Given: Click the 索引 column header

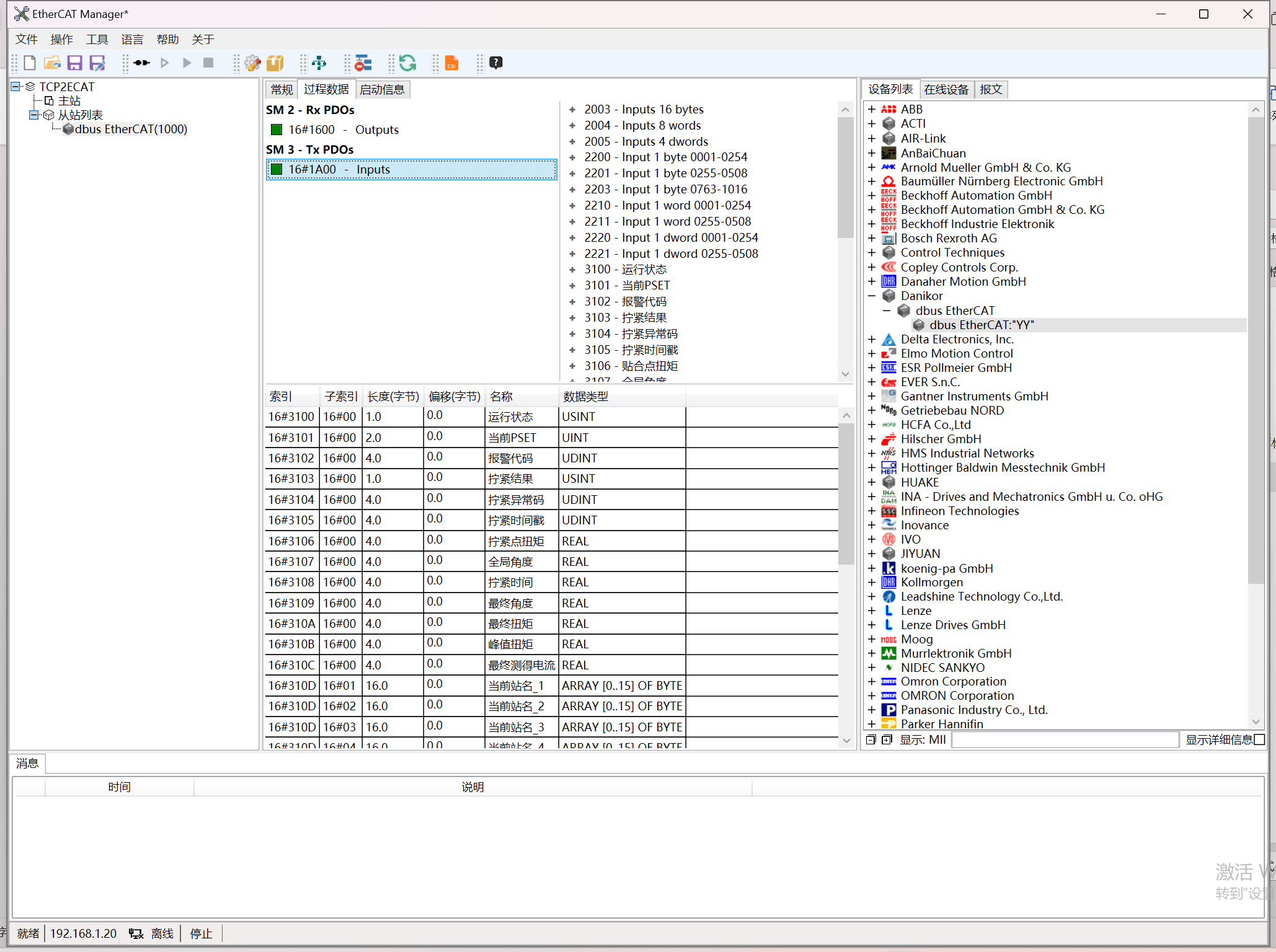Looking at the screenshot, I should tap(292, 397).
